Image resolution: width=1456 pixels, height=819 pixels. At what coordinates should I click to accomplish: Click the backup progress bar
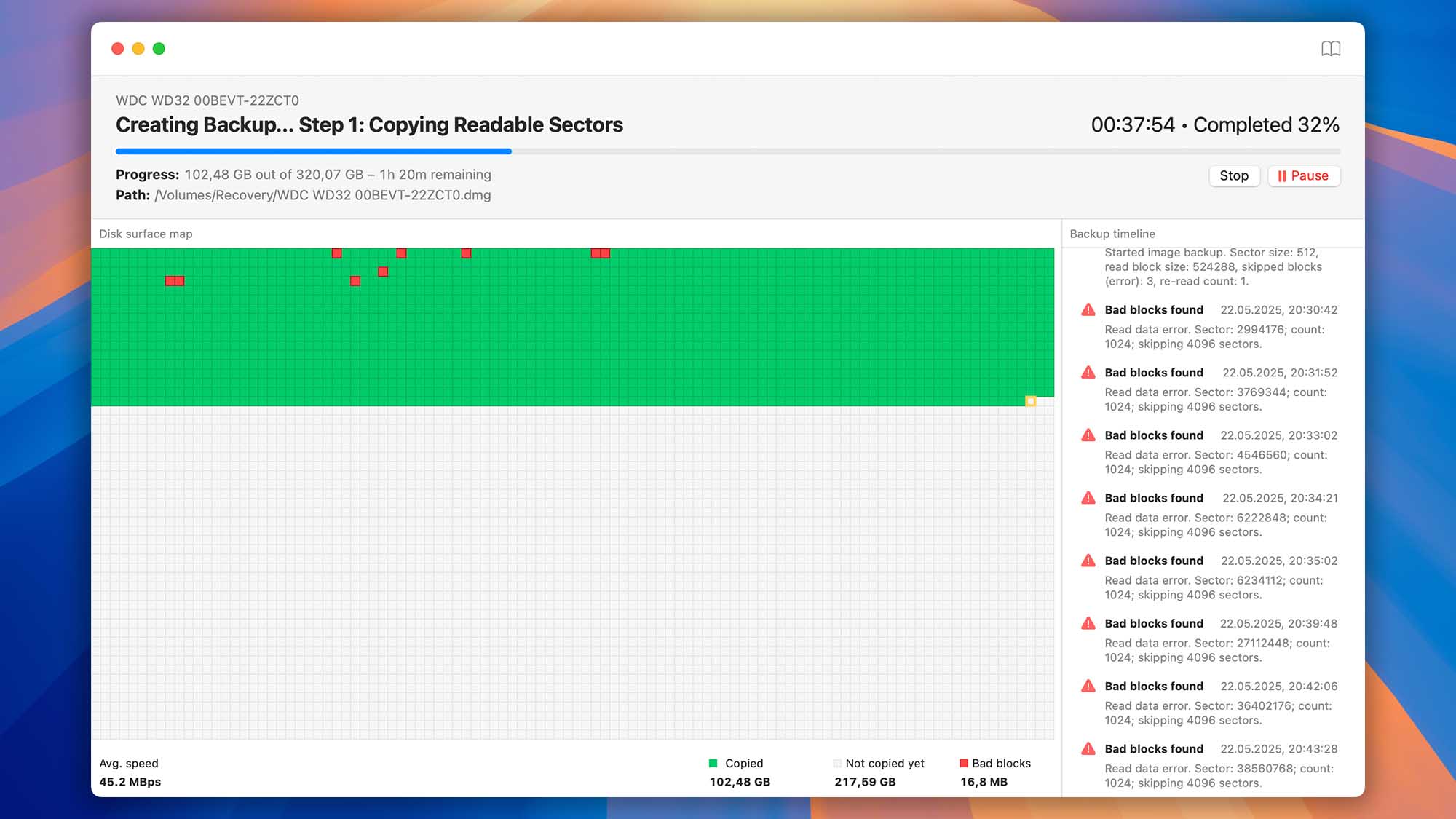727,151
